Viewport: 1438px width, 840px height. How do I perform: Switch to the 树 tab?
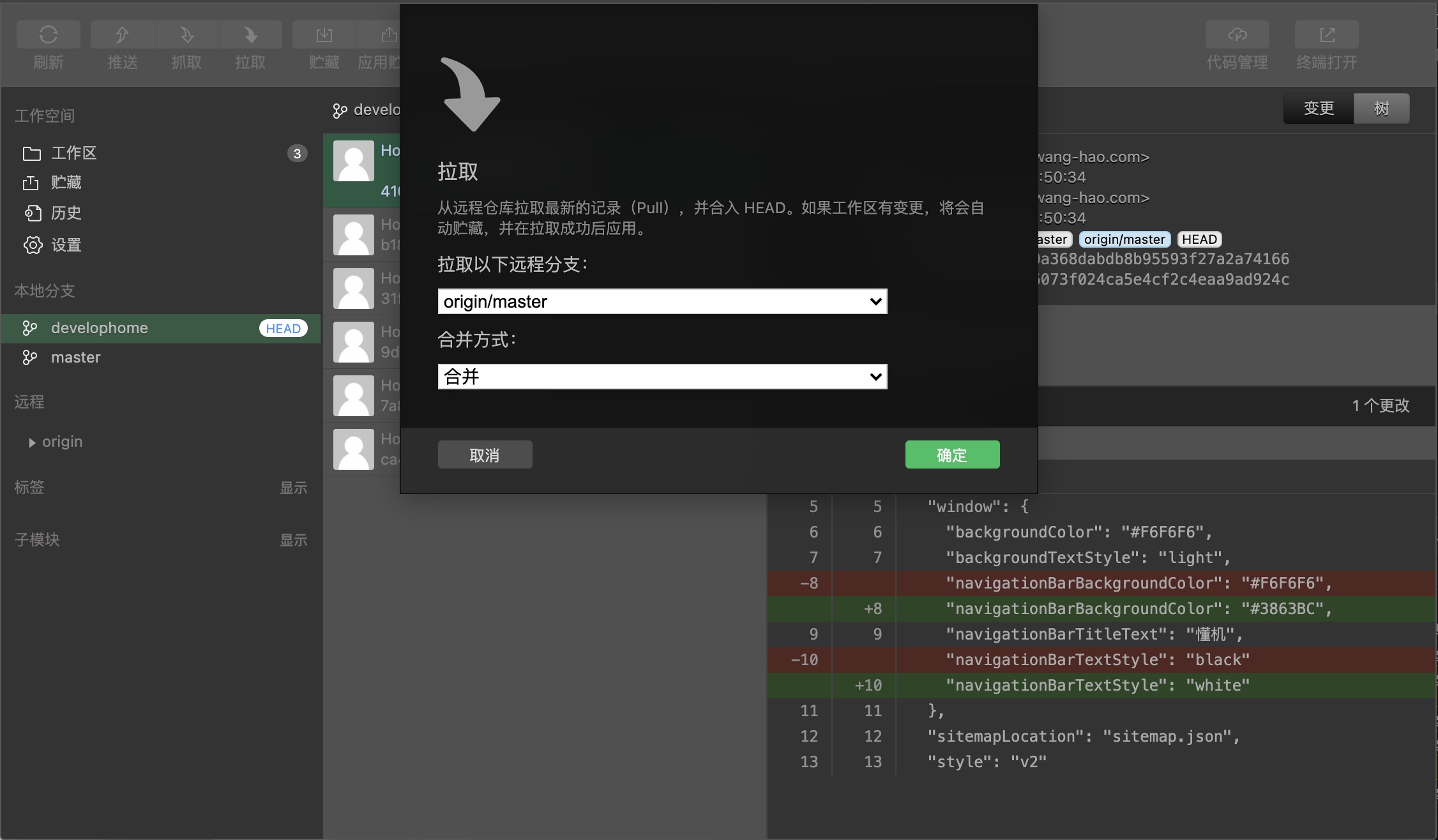point(1381,109)
